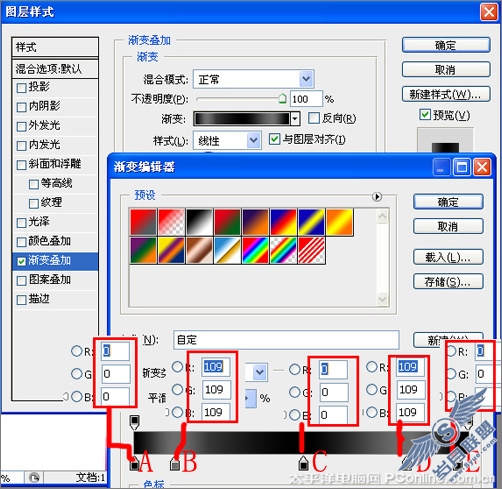
Task: Pick the violet to orange gradient preset
Action: (x=255, y=222)
